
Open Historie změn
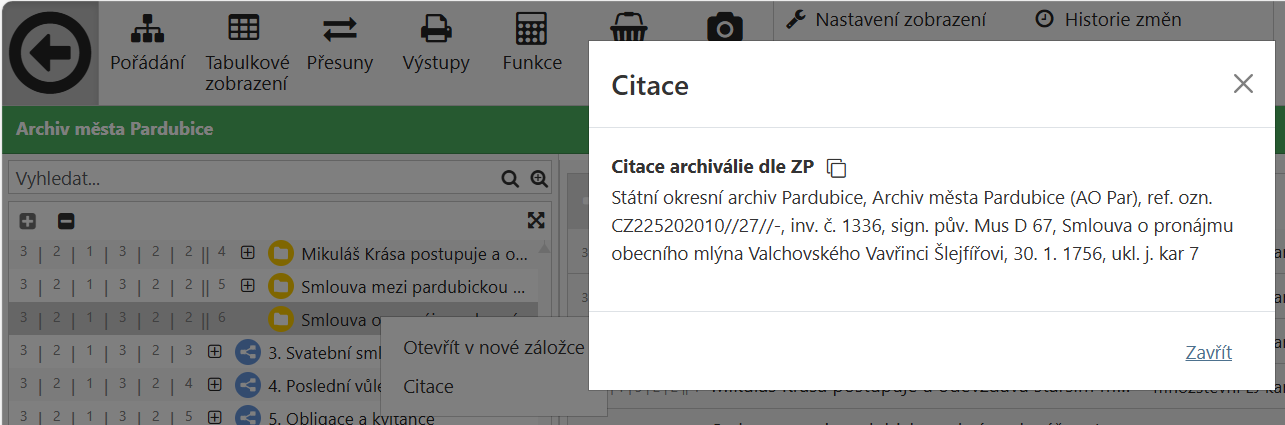(x=1108, y=19)
